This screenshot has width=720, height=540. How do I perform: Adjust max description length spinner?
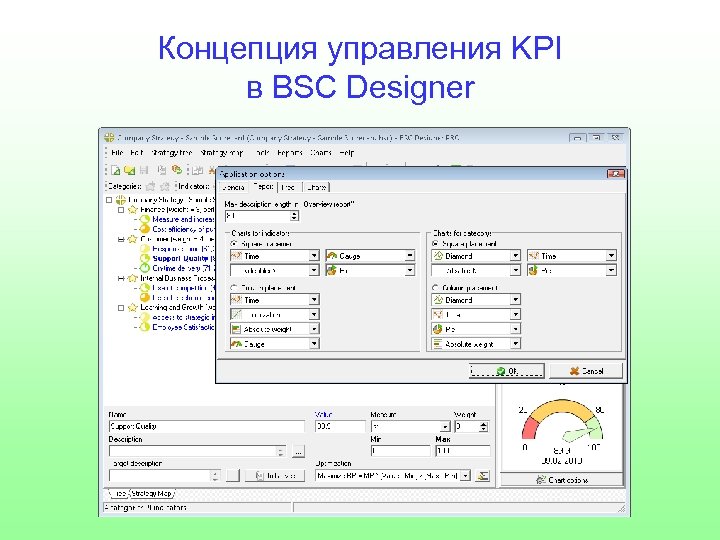(294, 215)
